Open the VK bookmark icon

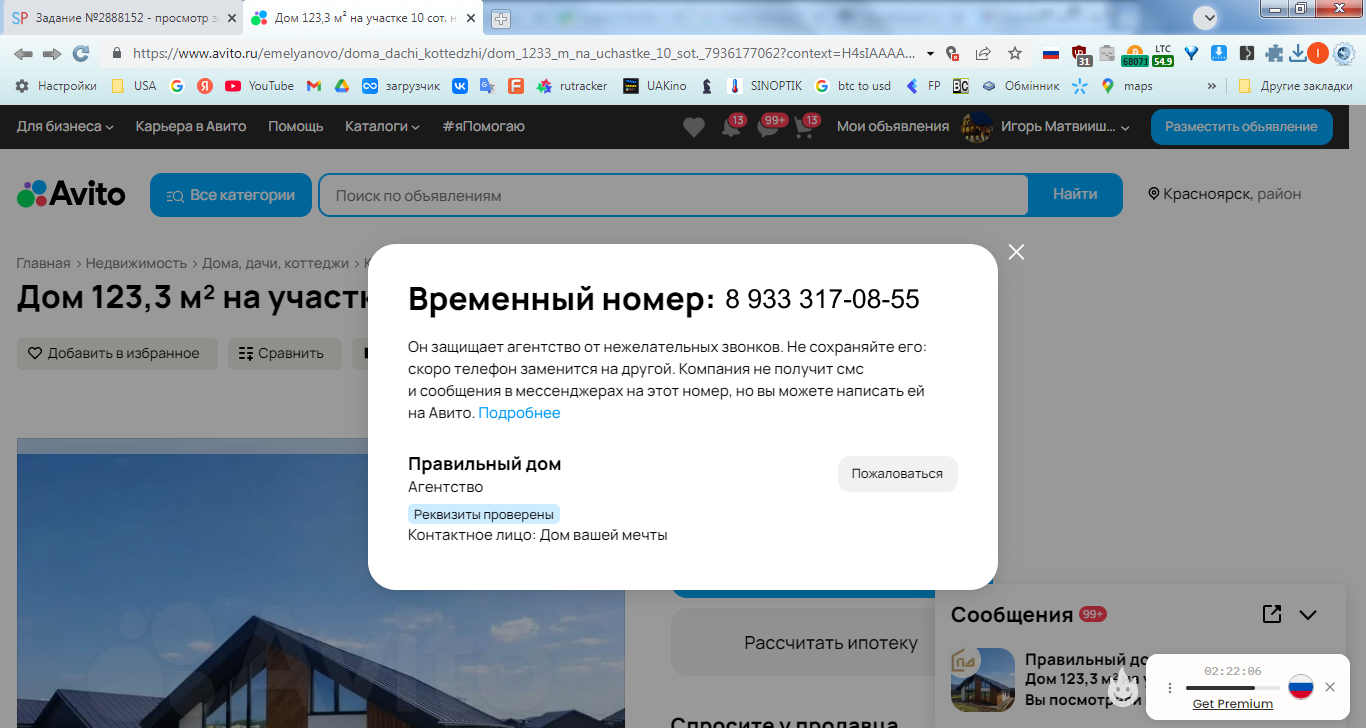pyautogui.click(x=460, y=86)
